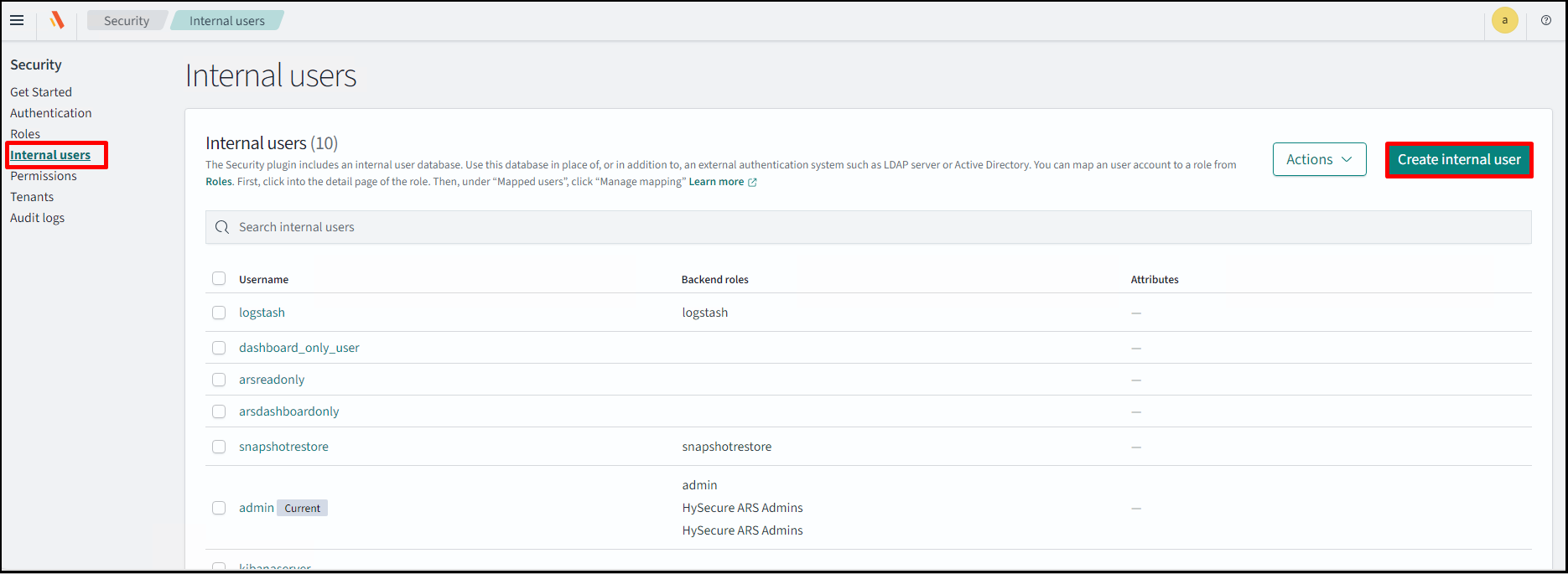Navigate to Tenants section

tap(32, 197)
